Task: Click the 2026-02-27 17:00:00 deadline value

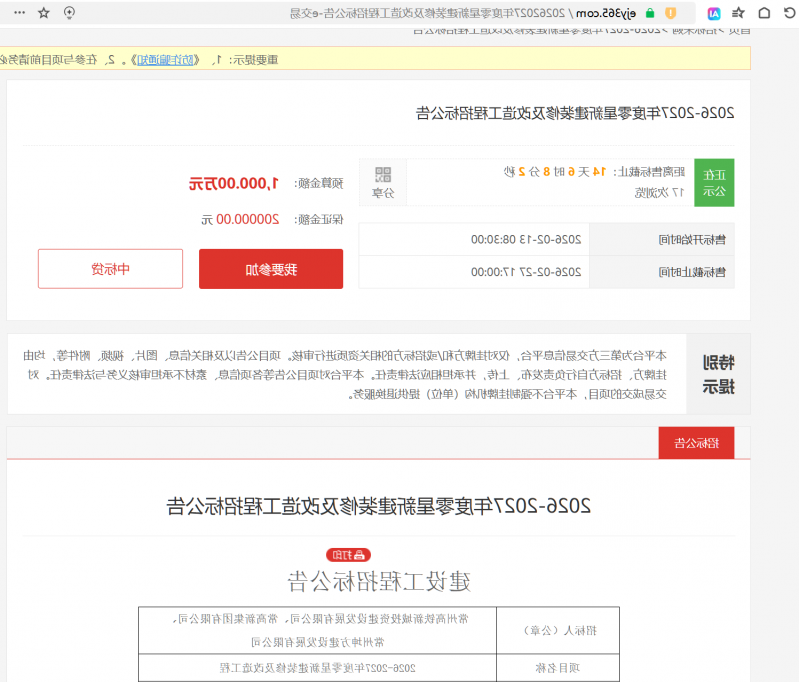Action: [x=526, y=272]
